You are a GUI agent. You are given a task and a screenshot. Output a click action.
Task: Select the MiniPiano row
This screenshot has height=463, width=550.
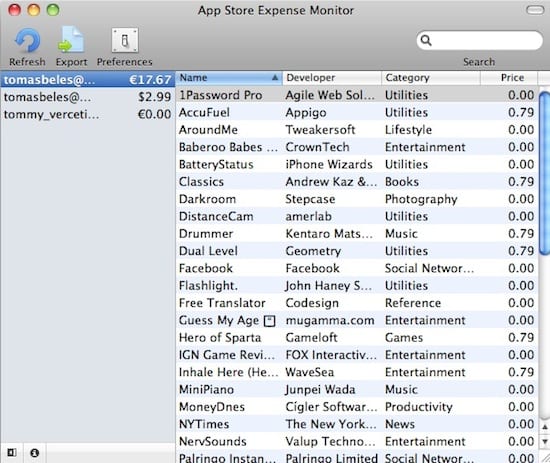click(357, 389)
